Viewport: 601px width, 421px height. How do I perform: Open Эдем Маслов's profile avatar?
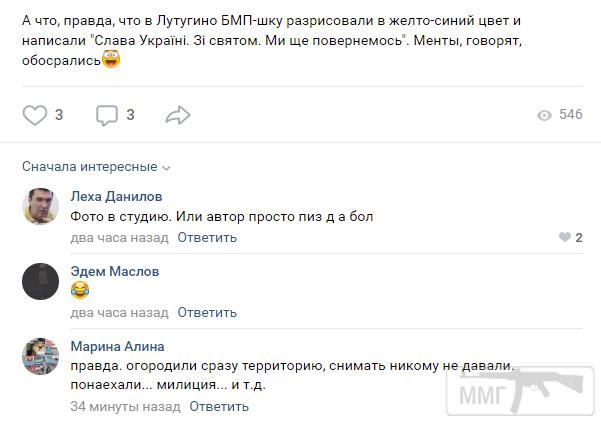(x=40, y=281)
